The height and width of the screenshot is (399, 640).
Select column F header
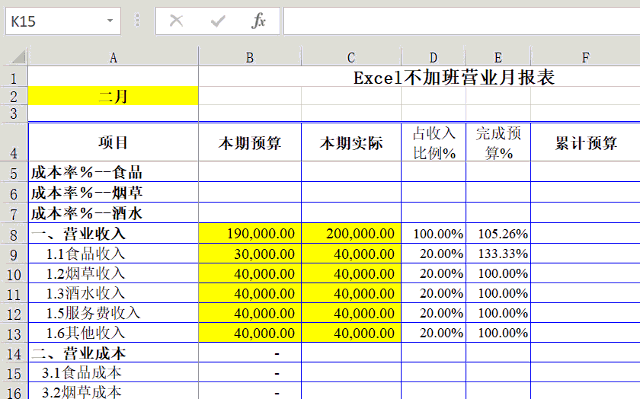(585, 58)
